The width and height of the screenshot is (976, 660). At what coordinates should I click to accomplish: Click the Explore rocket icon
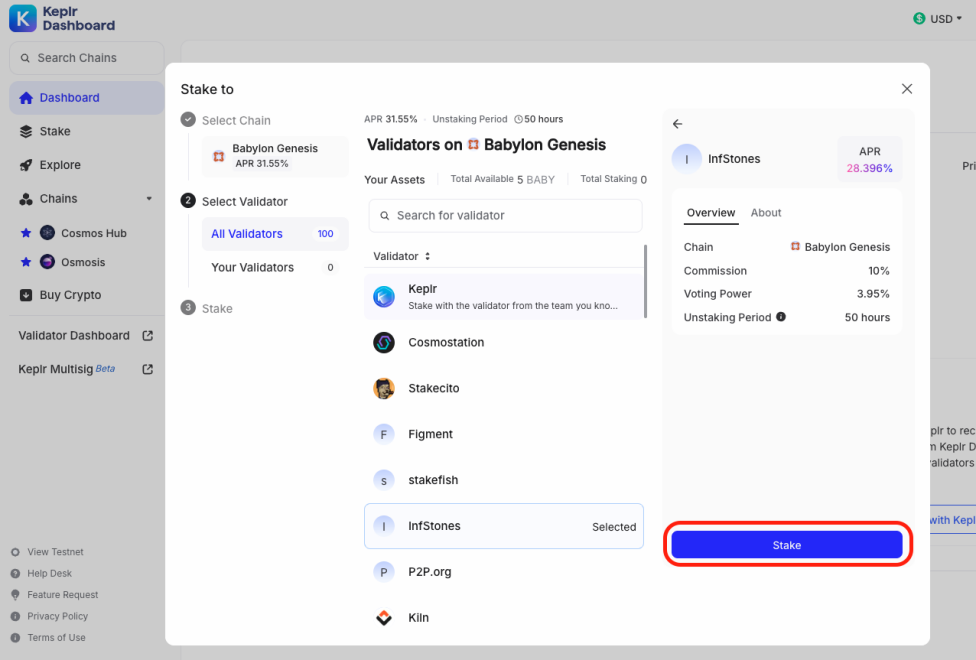coord(26,165)
